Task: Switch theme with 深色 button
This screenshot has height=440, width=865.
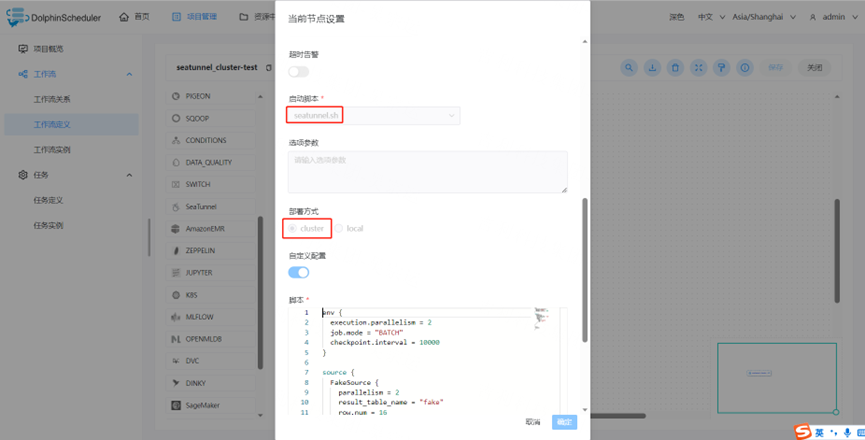Action: pyautogui.click(x=677, y=17)
